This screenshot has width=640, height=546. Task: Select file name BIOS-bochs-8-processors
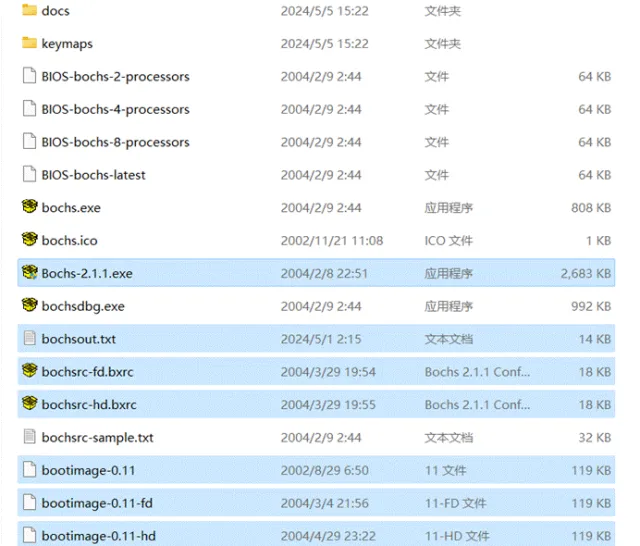(x=116, y=142)
